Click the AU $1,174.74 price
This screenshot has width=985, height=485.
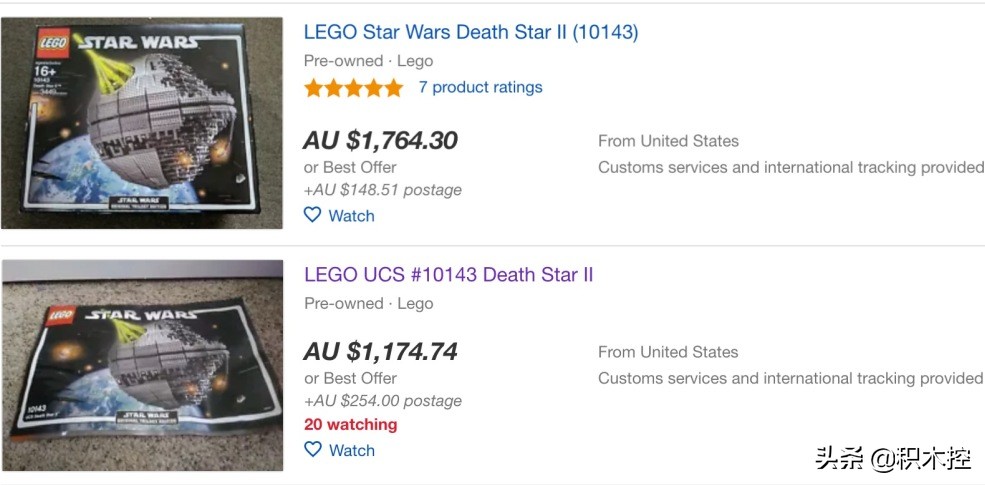click(381, 352)
